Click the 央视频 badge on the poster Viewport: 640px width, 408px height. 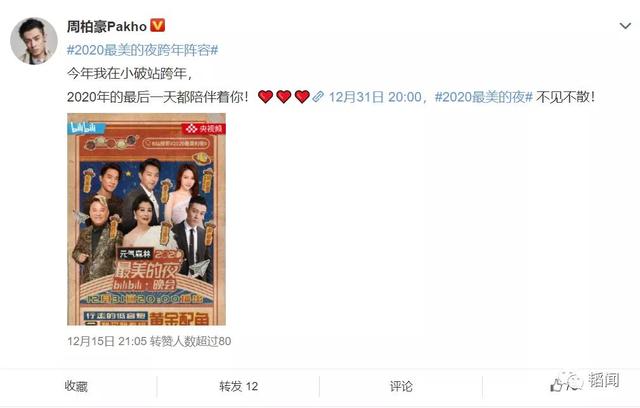tap(203, 129)
